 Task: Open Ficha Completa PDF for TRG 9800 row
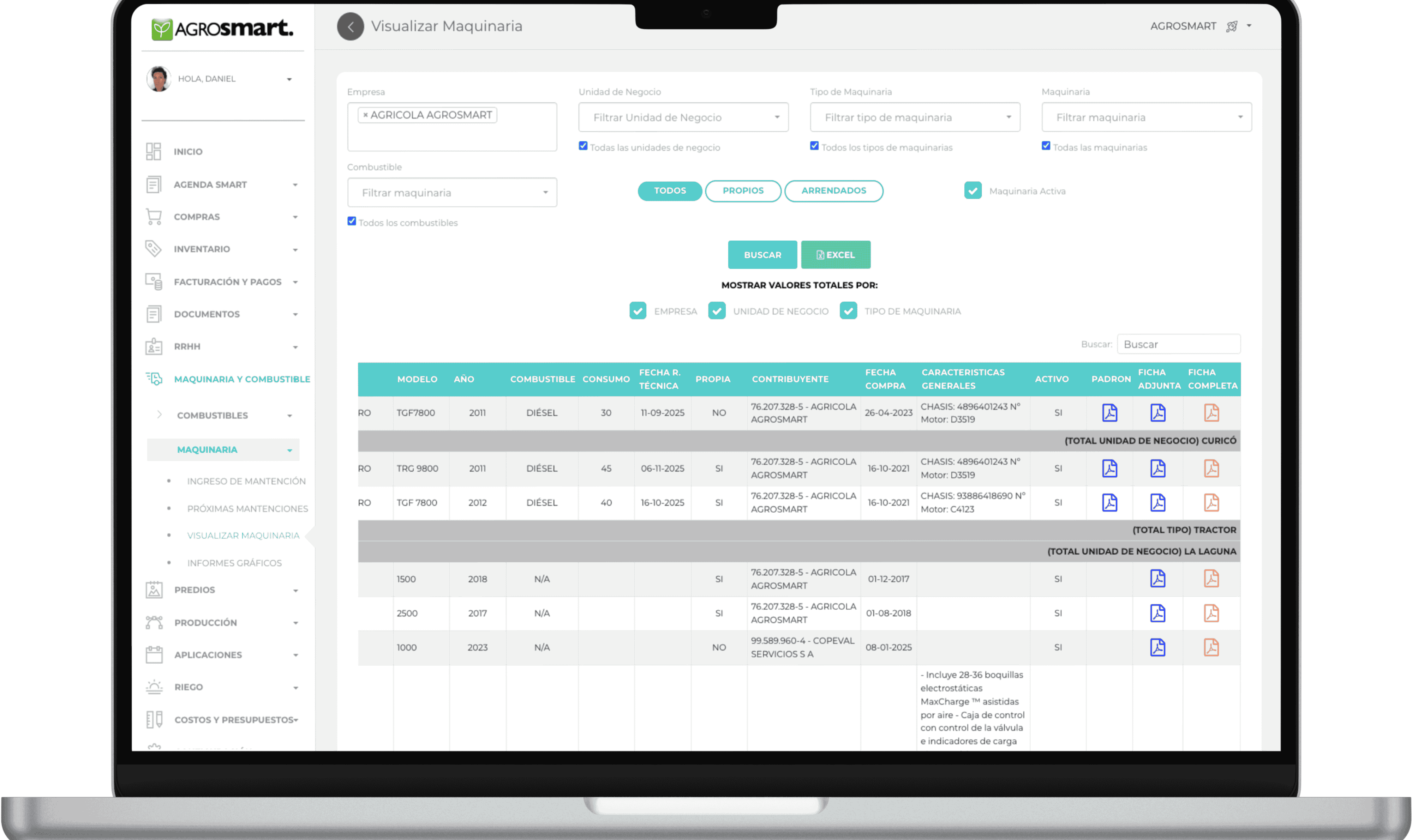pos(1211,469)
